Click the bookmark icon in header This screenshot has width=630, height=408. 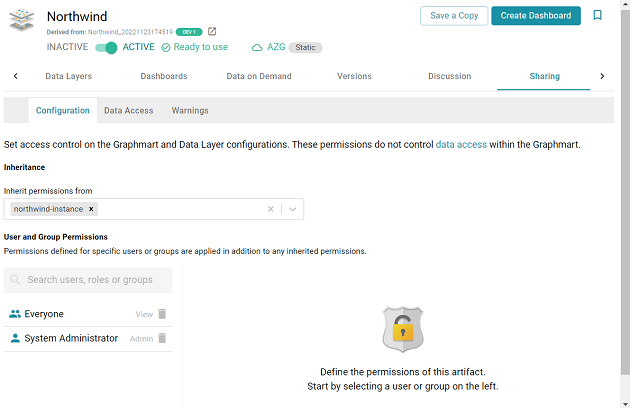pos(597,16)
